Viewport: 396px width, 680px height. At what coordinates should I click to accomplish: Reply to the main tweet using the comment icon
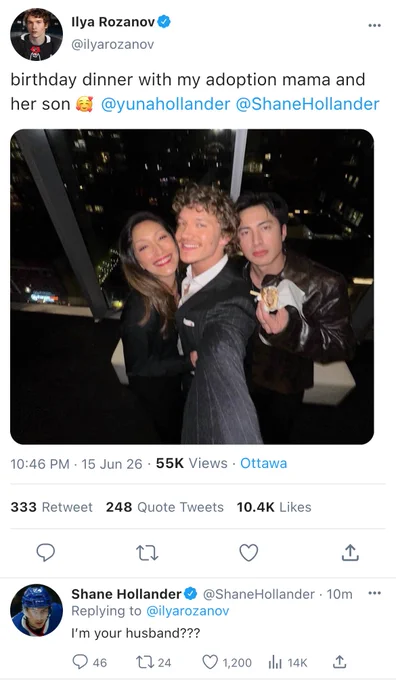(x=45, y=552)
